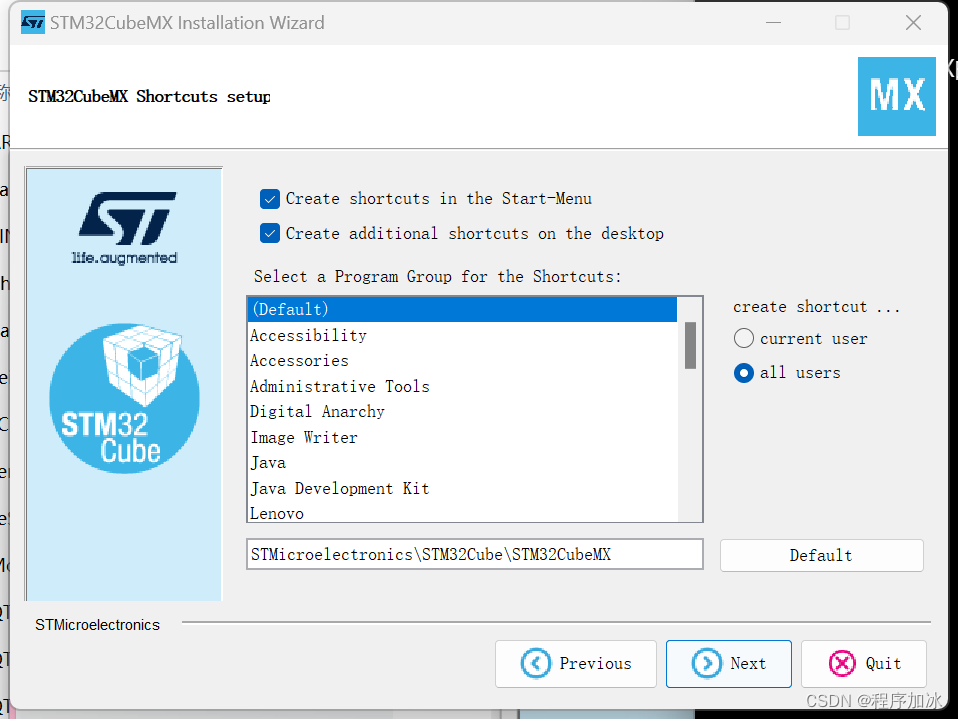Image resolution: width=958 pixels, height=719 pixels.
Task: Select Lenovo program group
Action: point(463,513)
